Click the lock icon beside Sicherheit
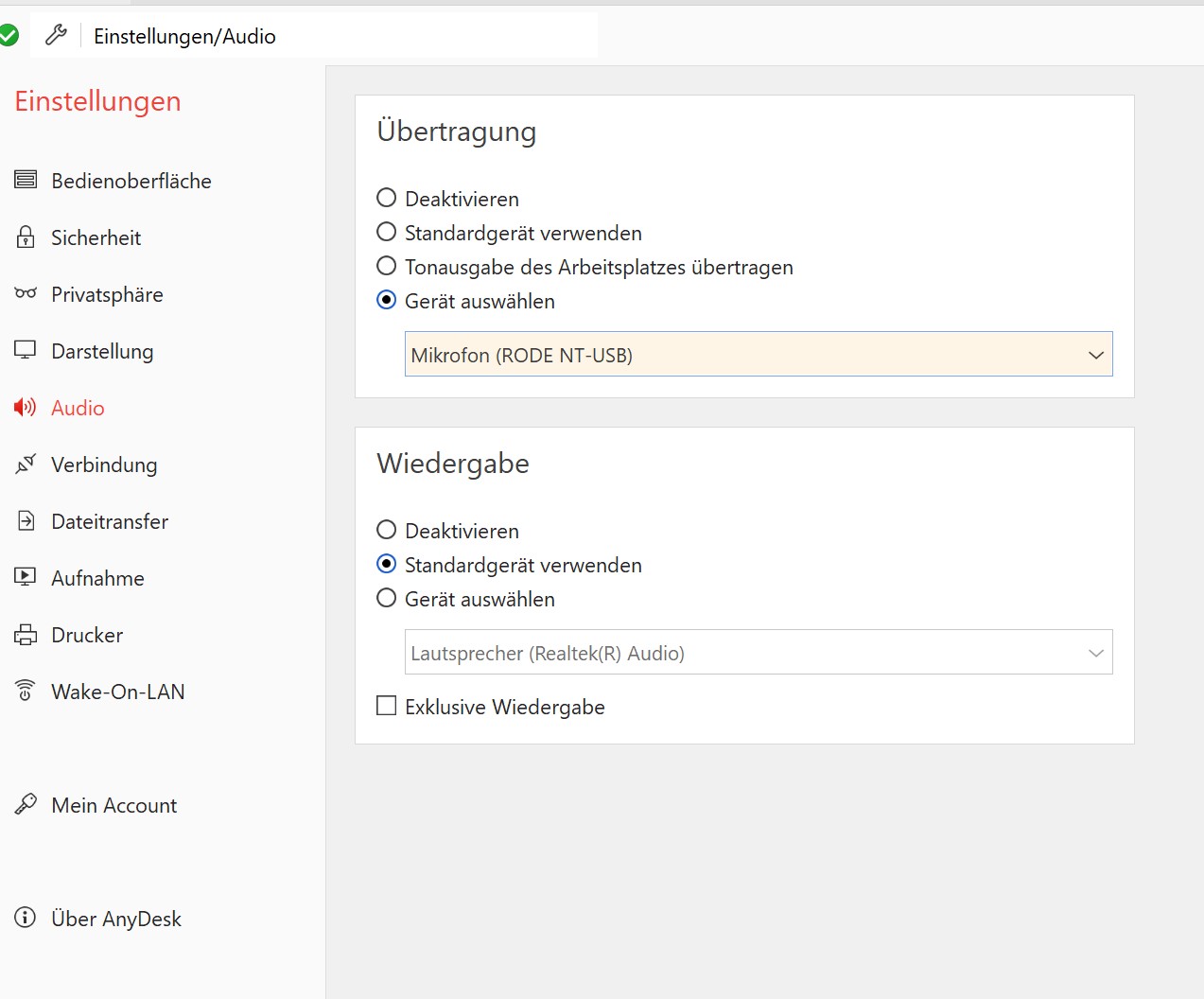The image size is (1204, 999). tap(26, 237)
